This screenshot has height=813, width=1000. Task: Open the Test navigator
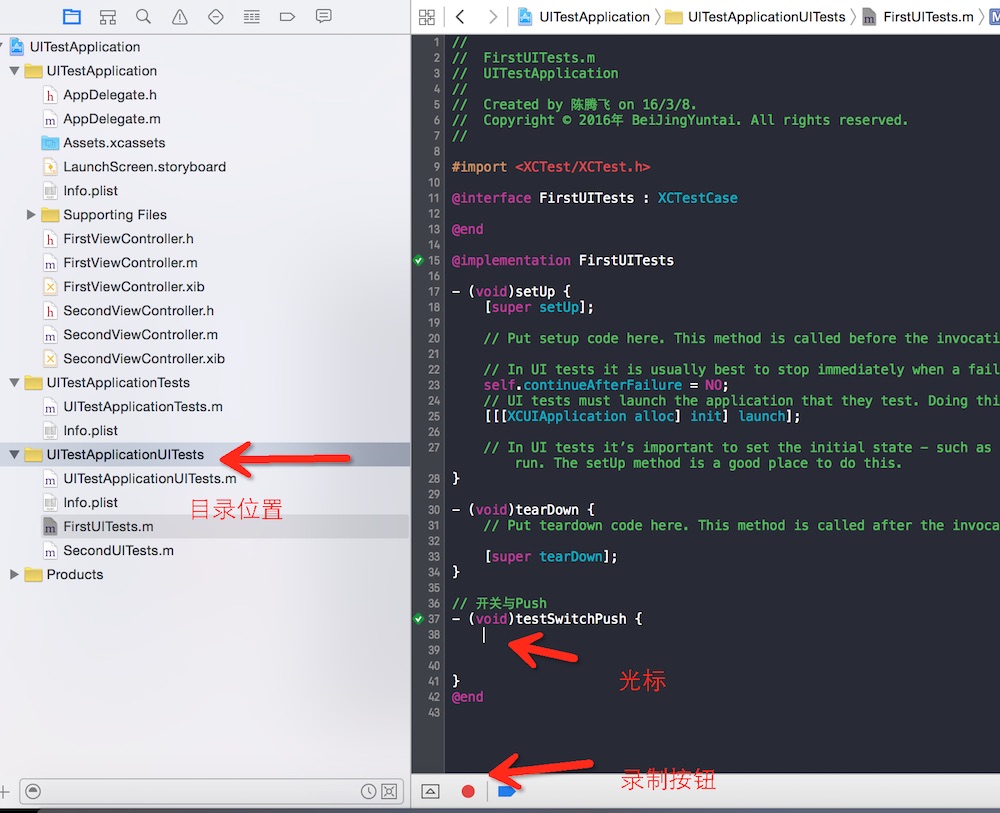click(x=215, y=16)
